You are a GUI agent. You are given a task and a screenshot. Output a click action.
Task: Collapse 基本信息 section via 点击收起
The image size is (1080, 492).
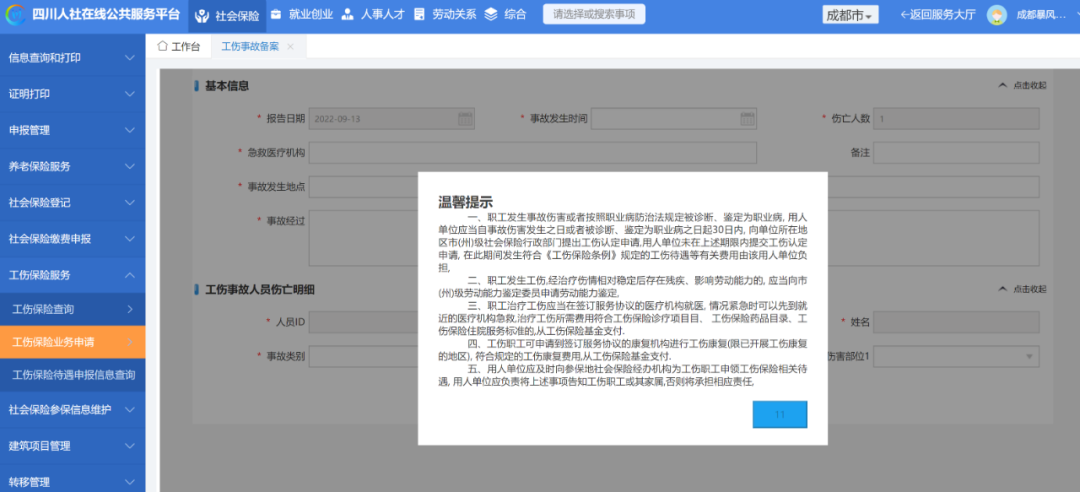(1021, 85)
